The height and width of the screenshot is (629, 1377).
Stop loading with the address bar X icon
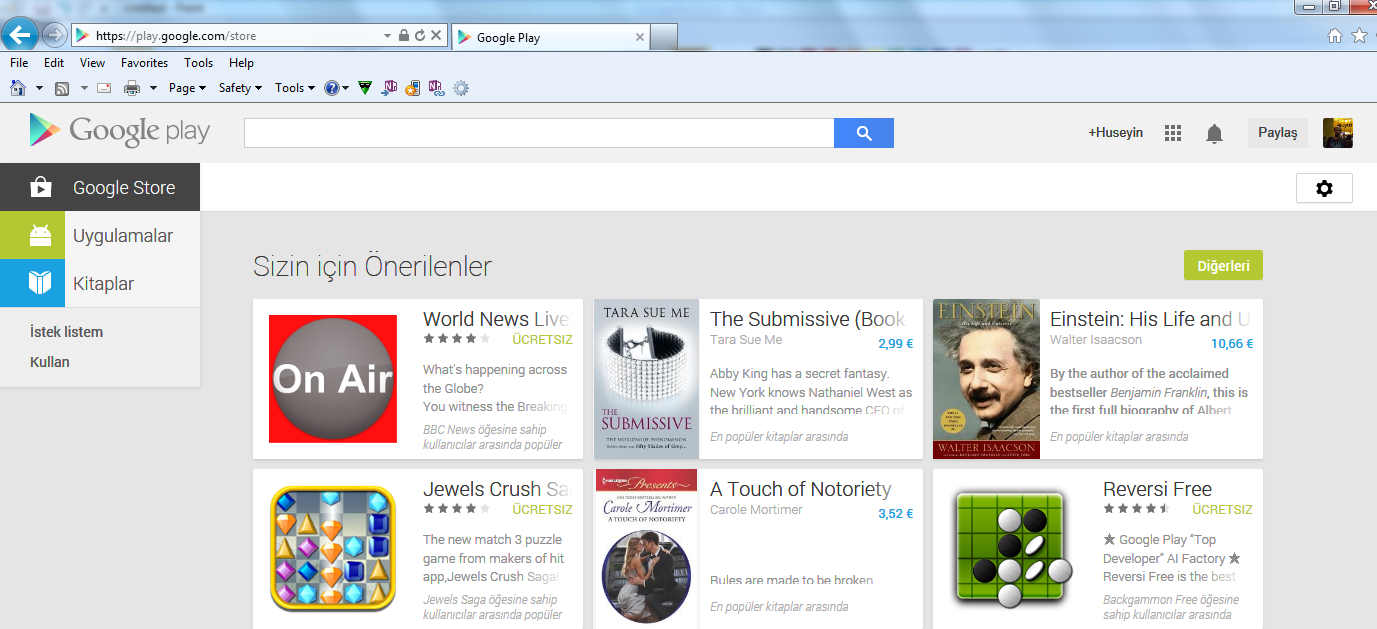click(436, 35)
